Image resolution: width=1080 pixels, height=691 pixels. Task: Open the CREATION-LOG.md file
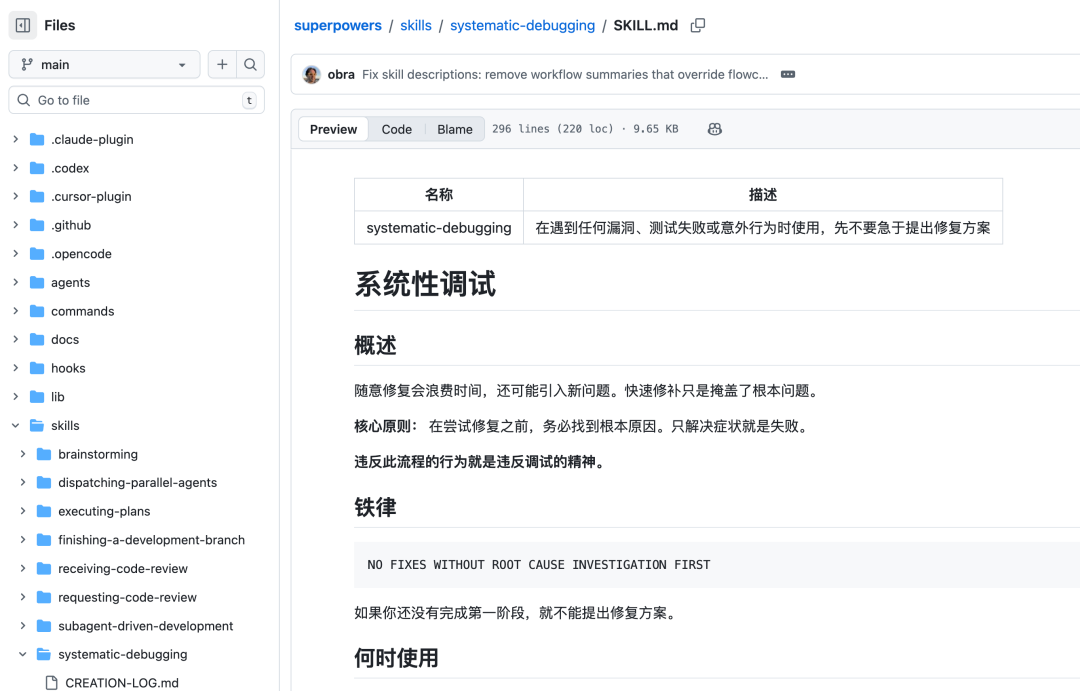pos(120,682)
